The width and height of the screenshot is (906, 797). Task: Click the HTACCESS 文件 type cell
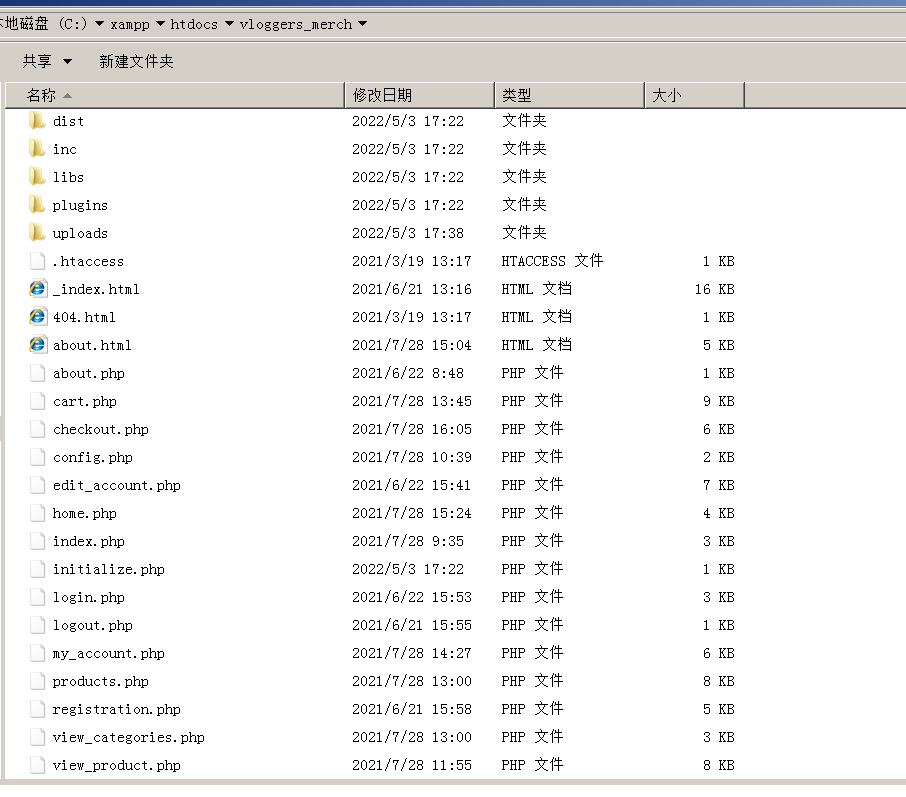pos(552,261)
